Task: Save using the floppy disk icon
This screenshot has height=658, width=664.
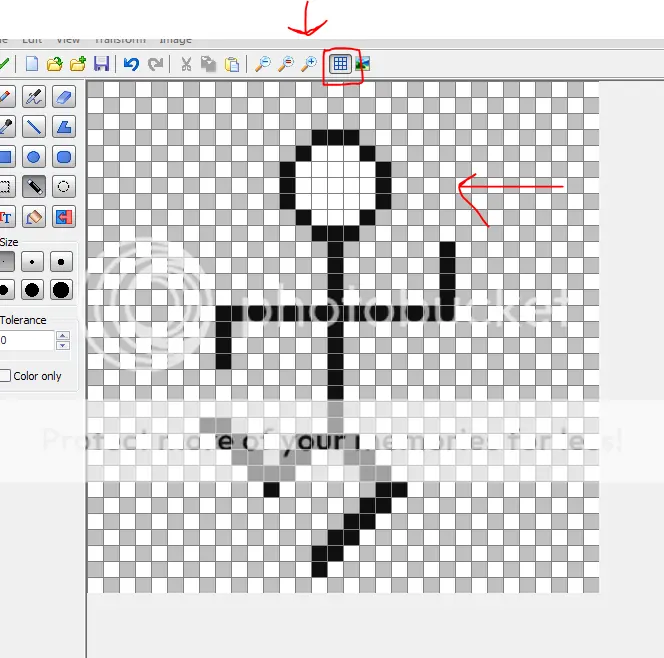Action: [101, 64]
